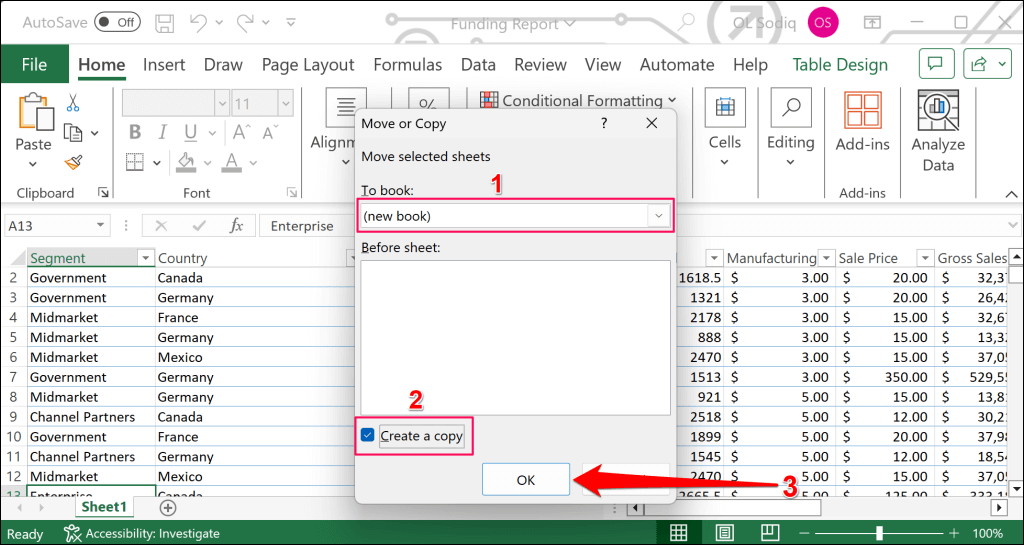The width and height of the screenshot is (1024, 545).
Task: Click the Format Painter brush icon
Action: point(73,162)
